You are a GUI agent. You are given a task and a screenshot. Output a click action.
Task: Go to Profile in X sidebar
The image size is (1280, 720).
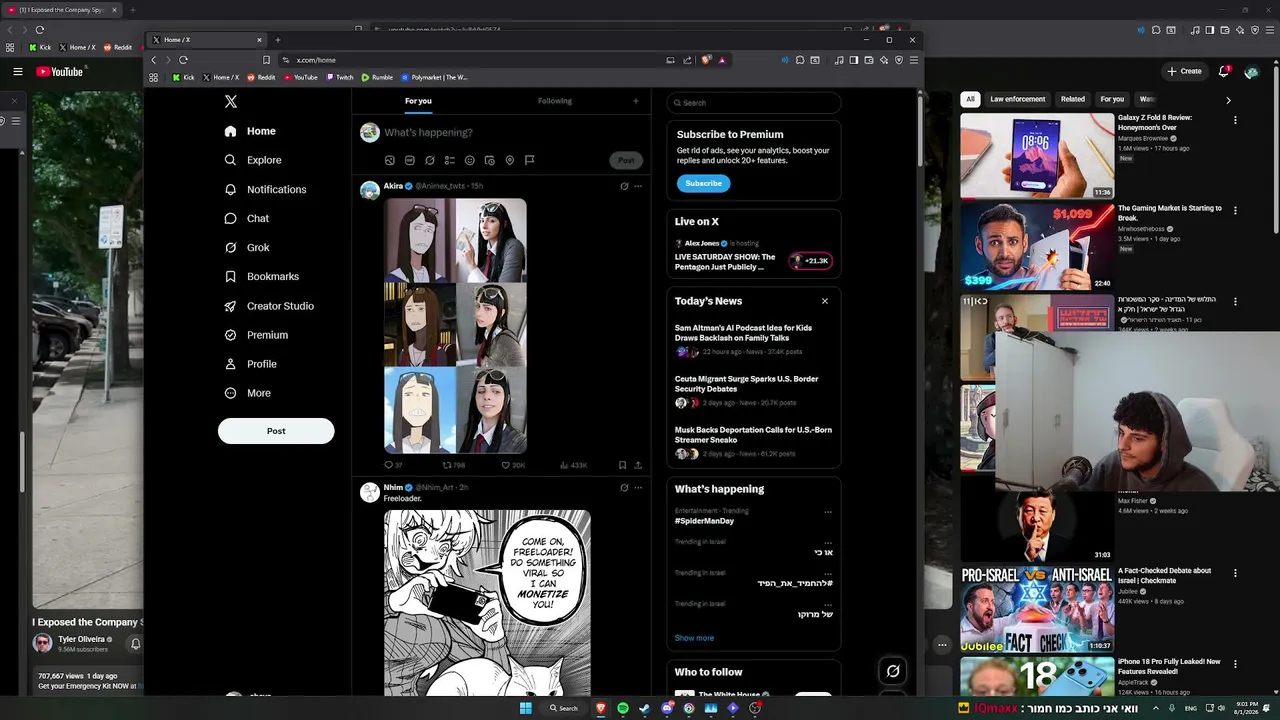[251, 364]
